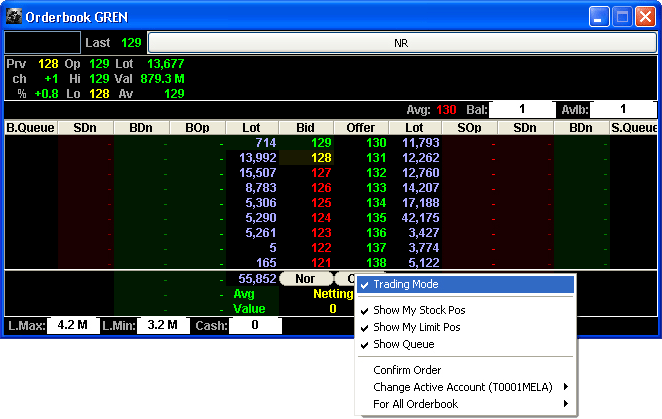
Task: Click bid lot 13,992
Action: [258, 158]
